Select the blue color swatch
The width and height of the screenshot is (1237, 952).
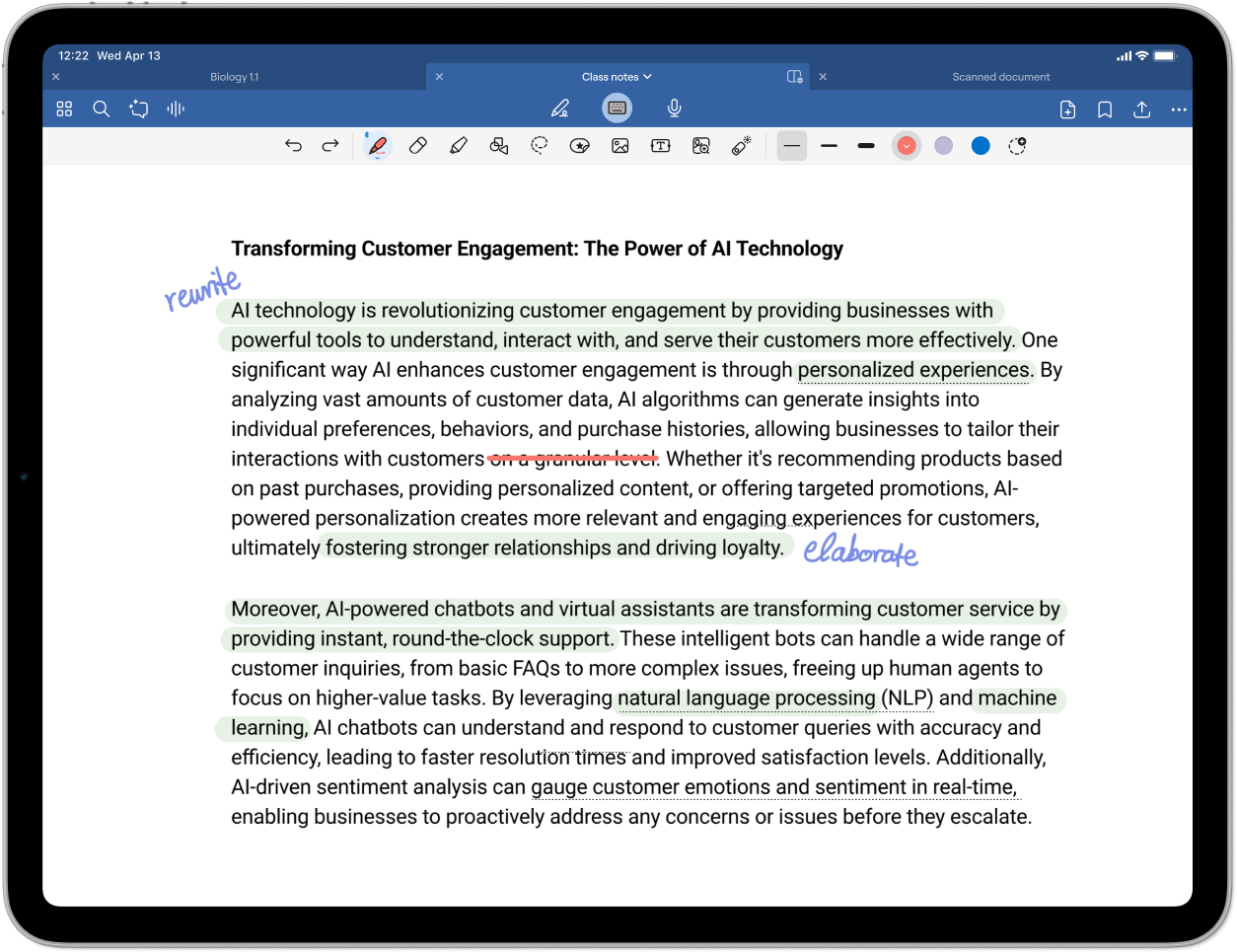pyautogui.click(x=981, y=145)
